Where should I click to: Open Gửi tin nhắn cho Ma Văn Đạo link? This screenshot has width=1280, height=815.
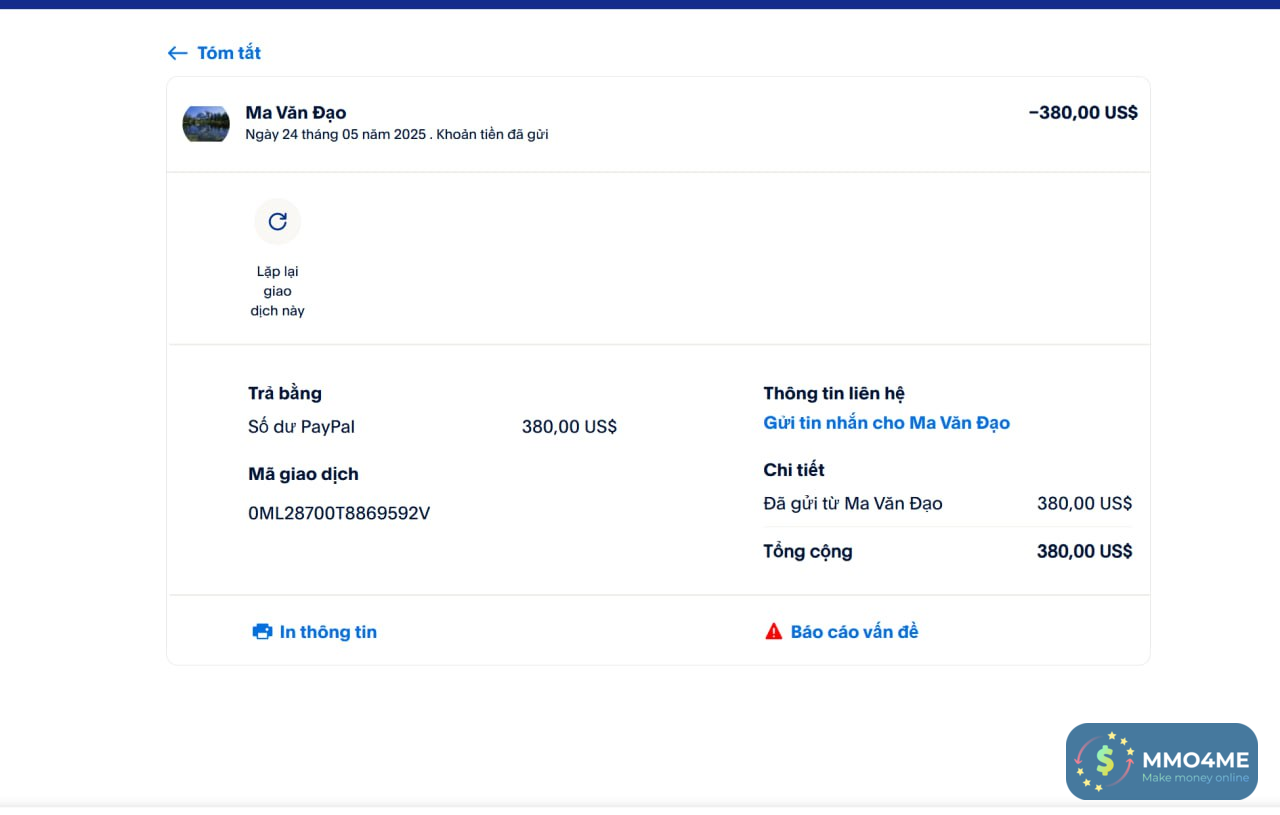tap(886, 423)
